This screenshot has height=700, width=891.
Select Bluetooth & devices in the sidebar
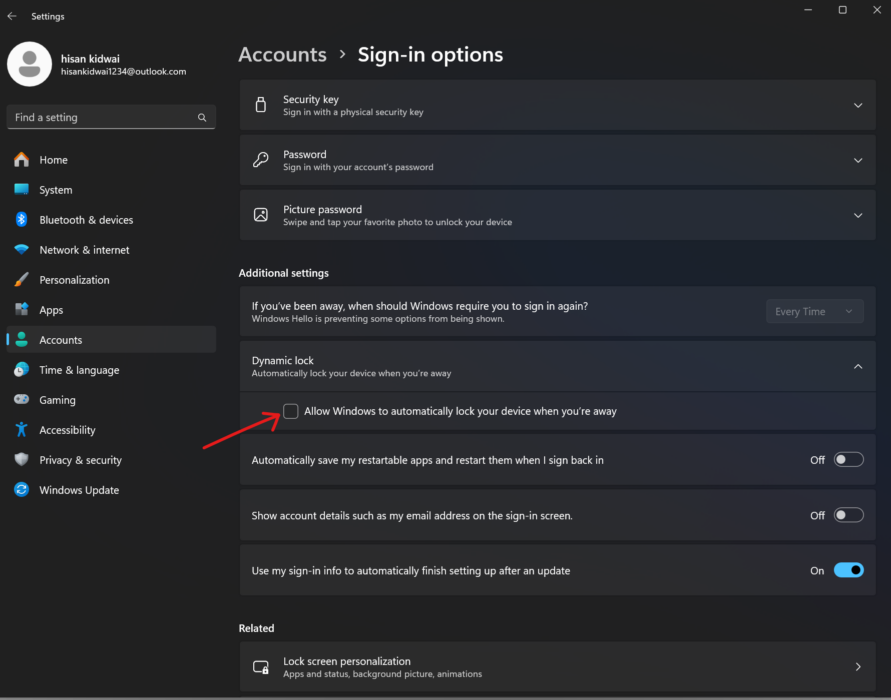point(83,219)
